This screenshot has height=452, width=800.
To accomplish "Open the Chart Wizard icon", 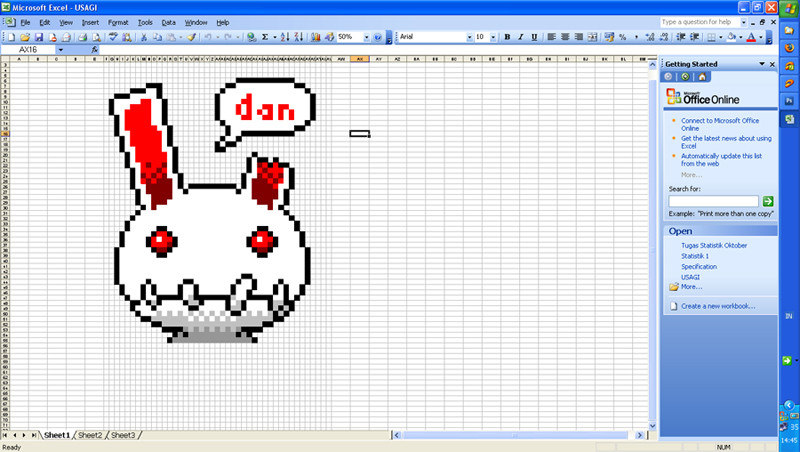I will 316,37.
